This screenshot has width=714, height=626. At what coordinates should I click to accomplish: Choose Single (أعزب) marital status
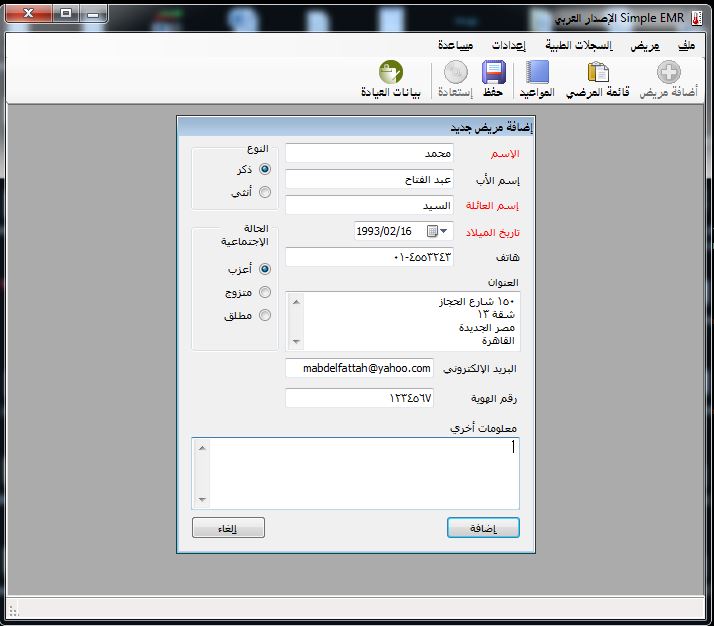click(265, 269)
